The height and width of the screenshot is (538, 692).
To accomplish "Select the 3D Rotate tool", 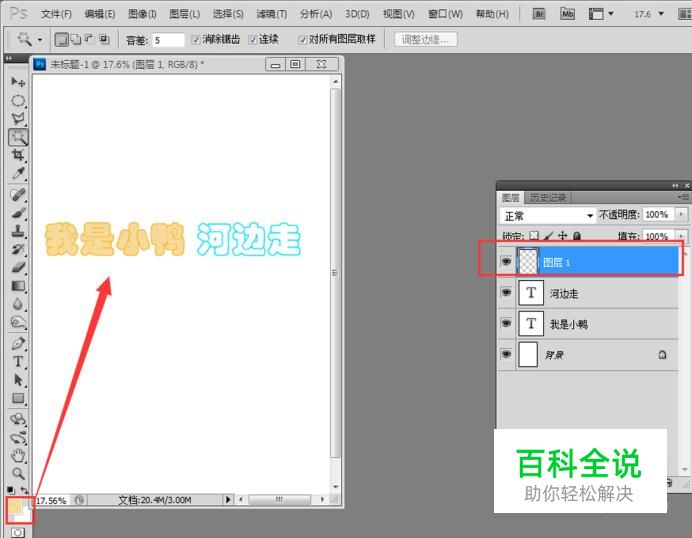I will pyautogui.click(x=18, y=419).
